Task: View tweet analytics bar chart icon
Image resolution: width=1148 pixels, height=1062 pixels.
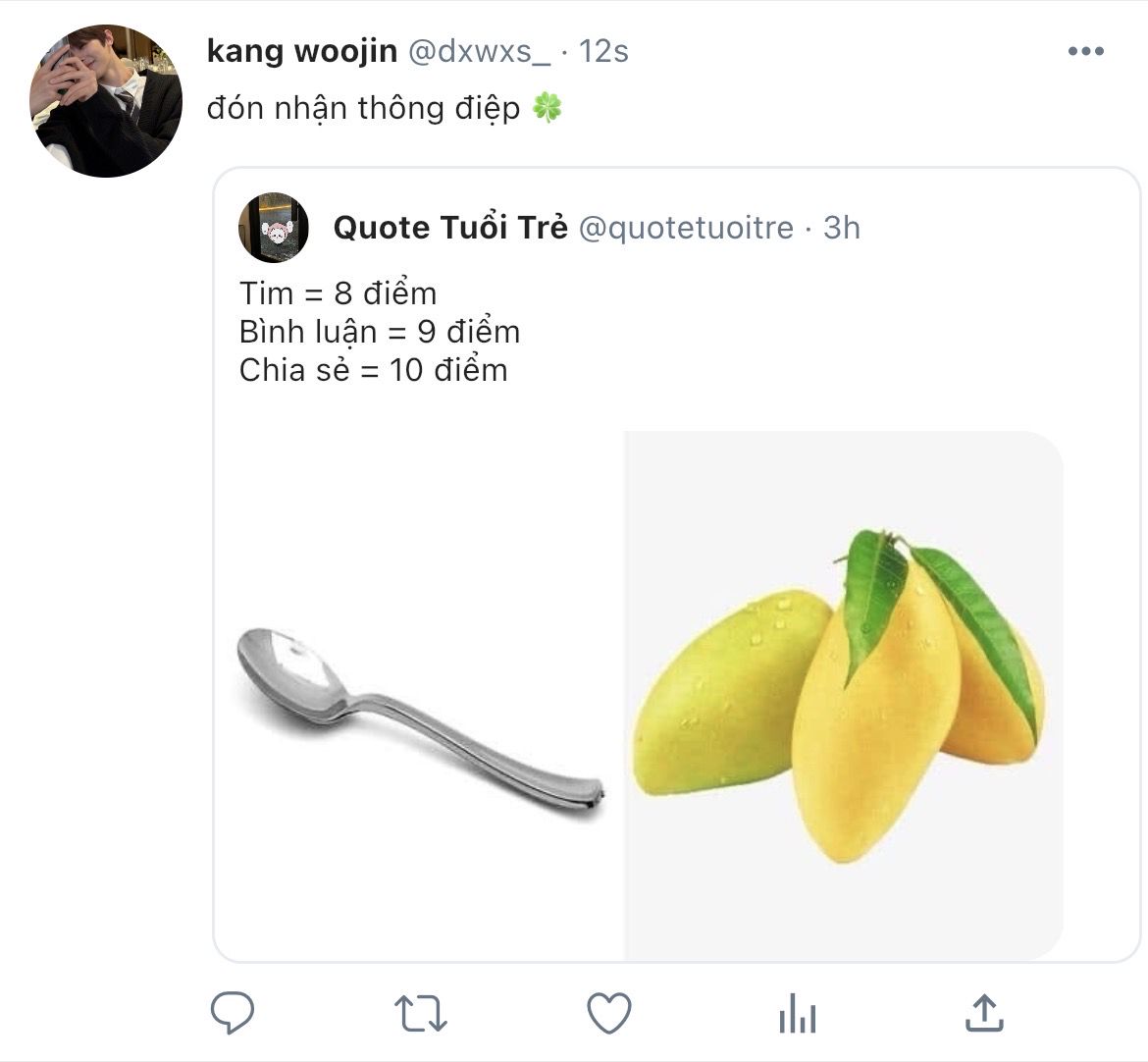Action: (797, 1013)
